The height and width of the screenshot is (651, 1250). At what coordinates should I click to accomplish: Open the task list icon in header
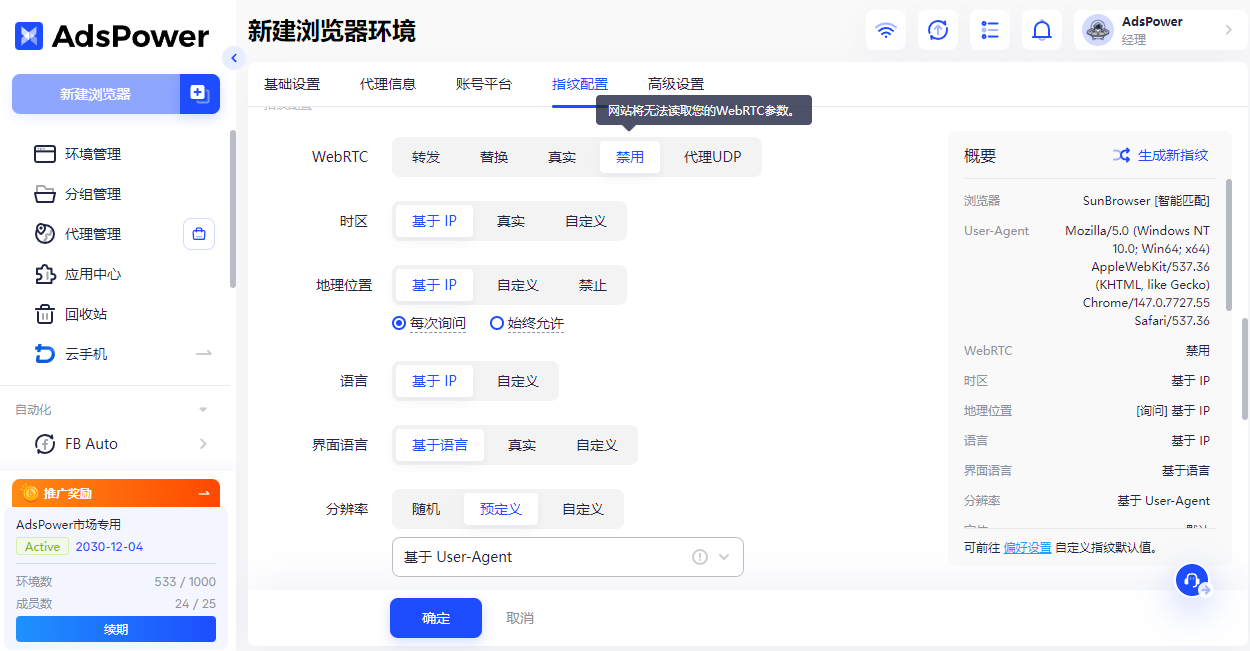click(x=990, y=30)
